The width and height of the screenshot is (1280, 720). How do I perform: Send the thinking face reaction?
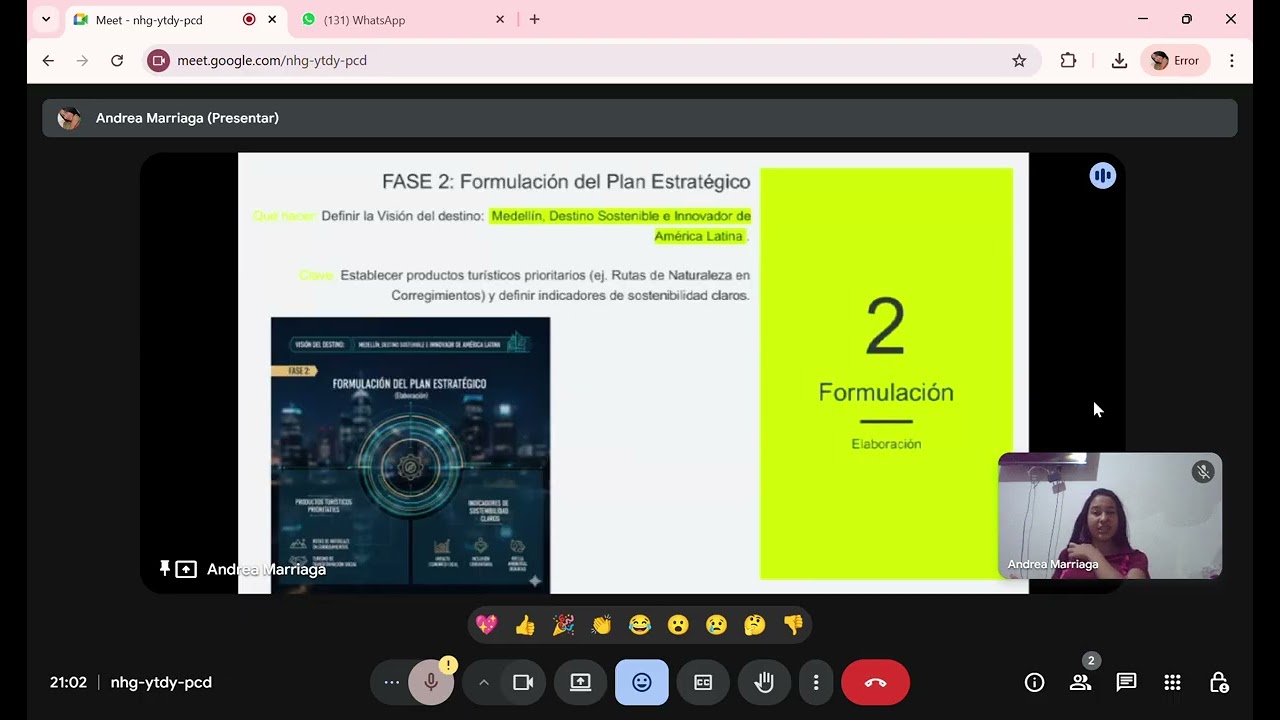pyautogui.click(x=755, y=625)
